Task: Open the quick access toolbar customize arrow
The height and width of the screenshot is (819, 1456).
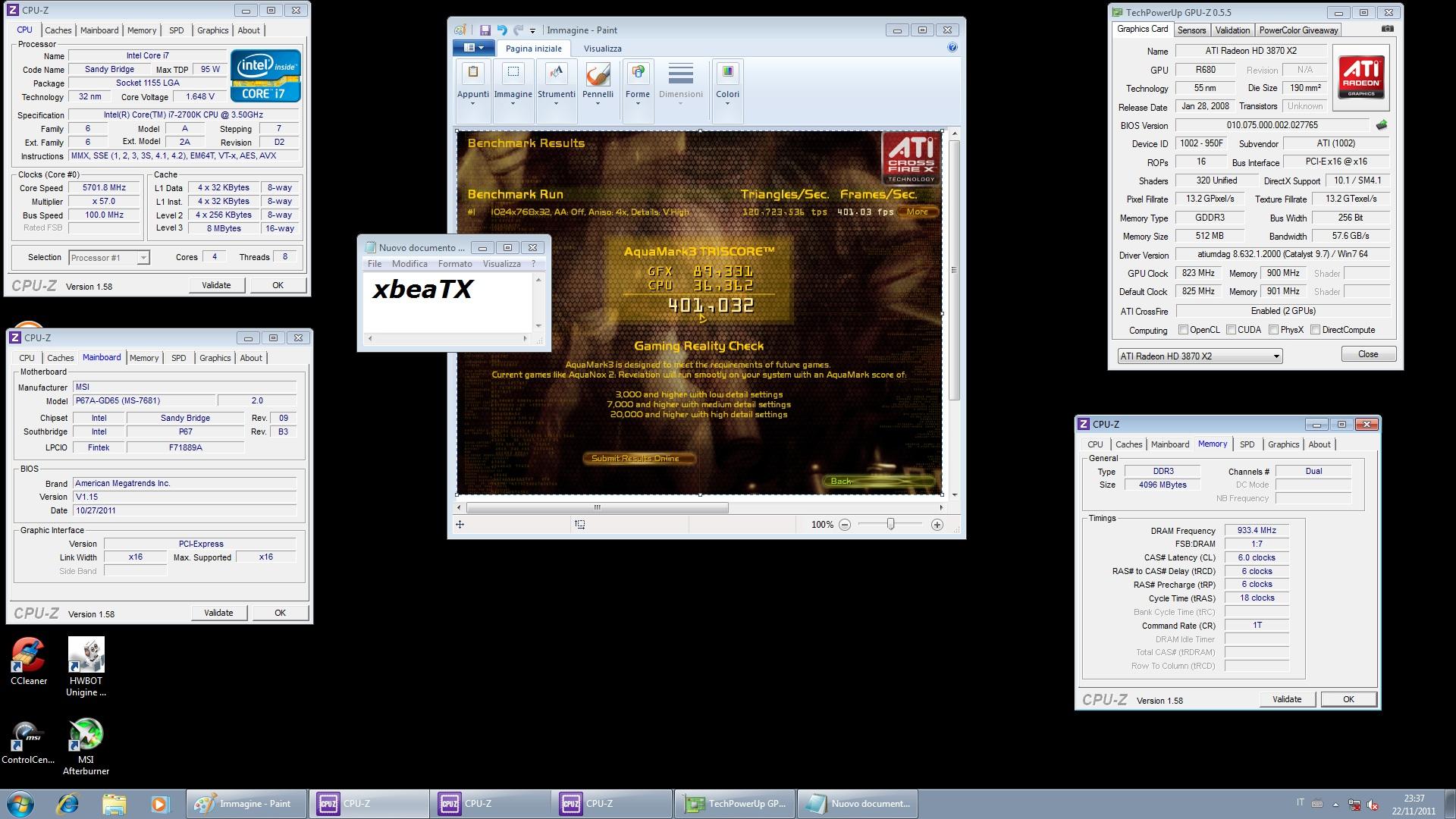Action: [532, 31]
